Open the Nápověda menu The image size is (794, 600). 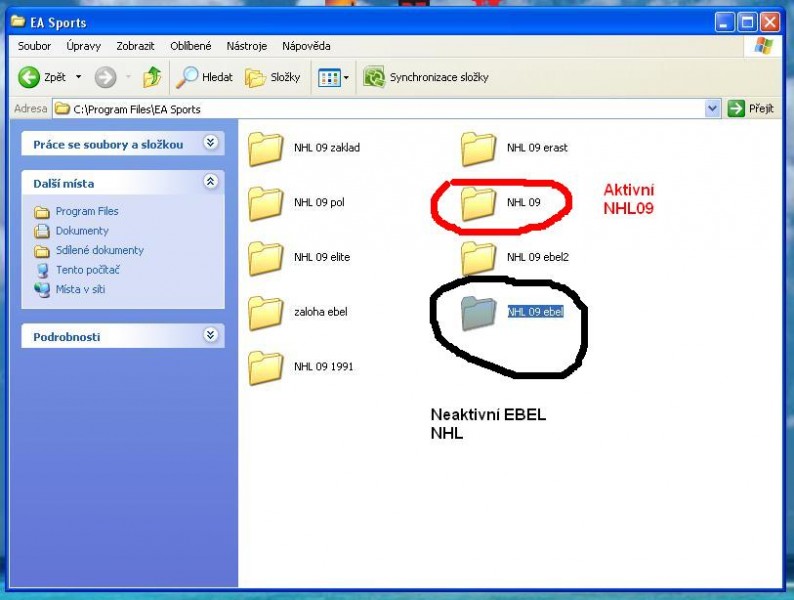tap(306, 46)
